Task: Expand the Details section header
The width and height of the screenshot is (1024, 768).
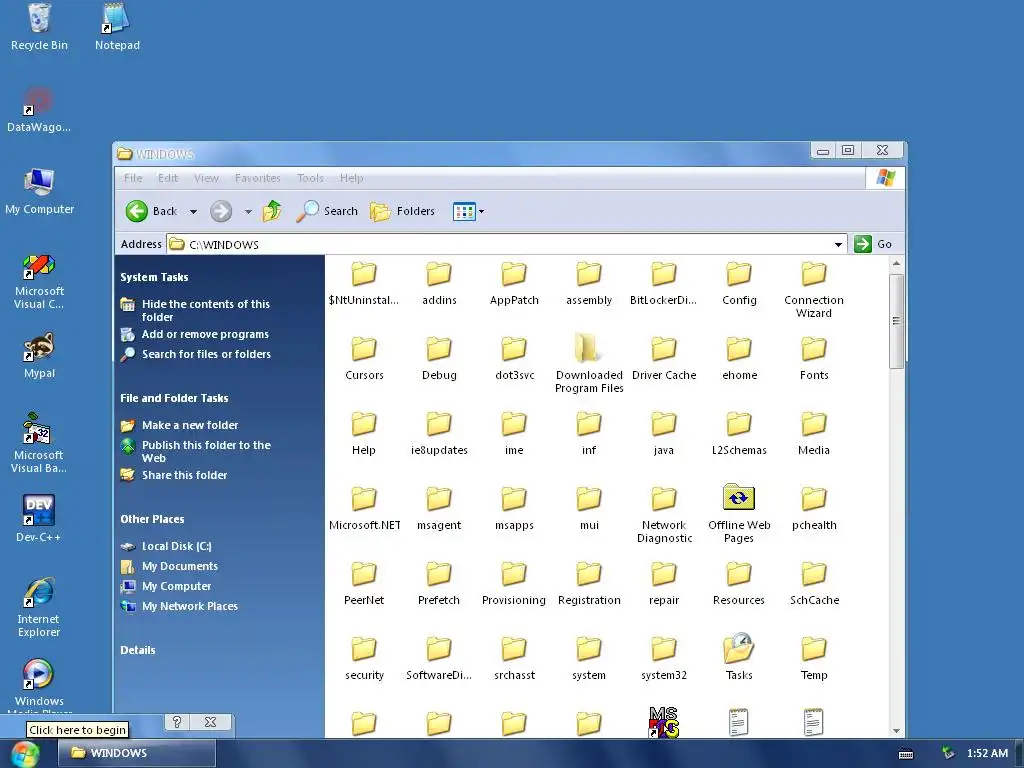Action: pyautogui.click(x=138, y=650)
